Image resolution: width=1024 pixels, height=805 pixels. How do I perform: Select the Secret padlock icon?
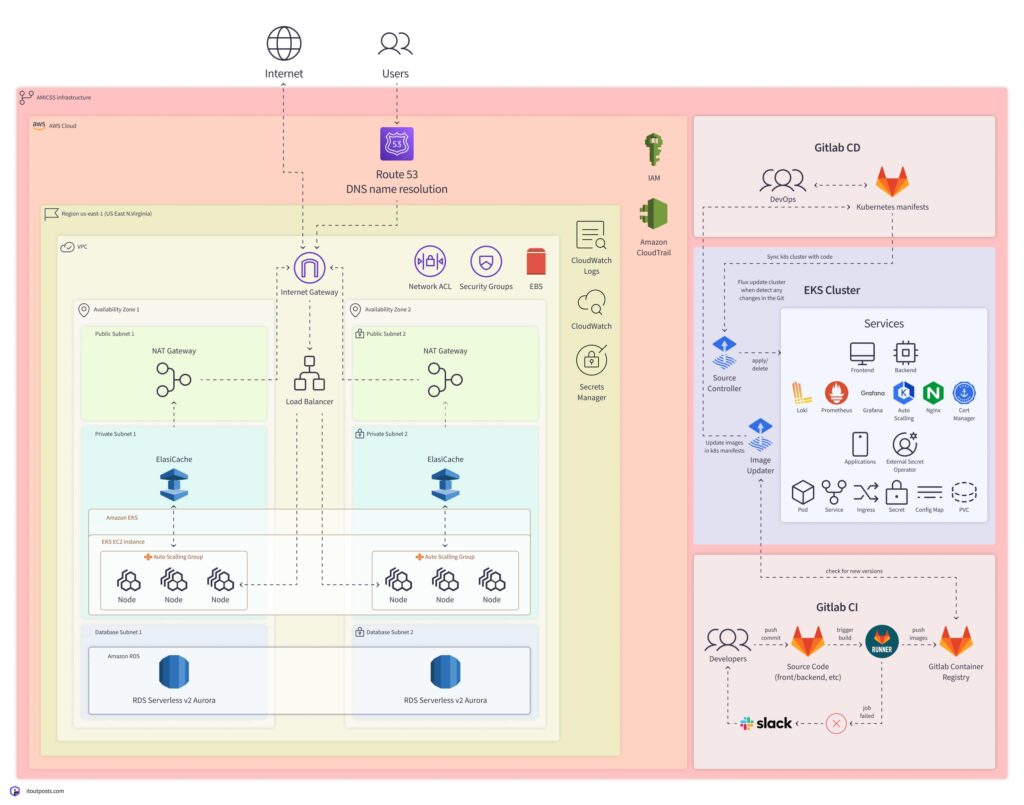[x=897, y=492]
